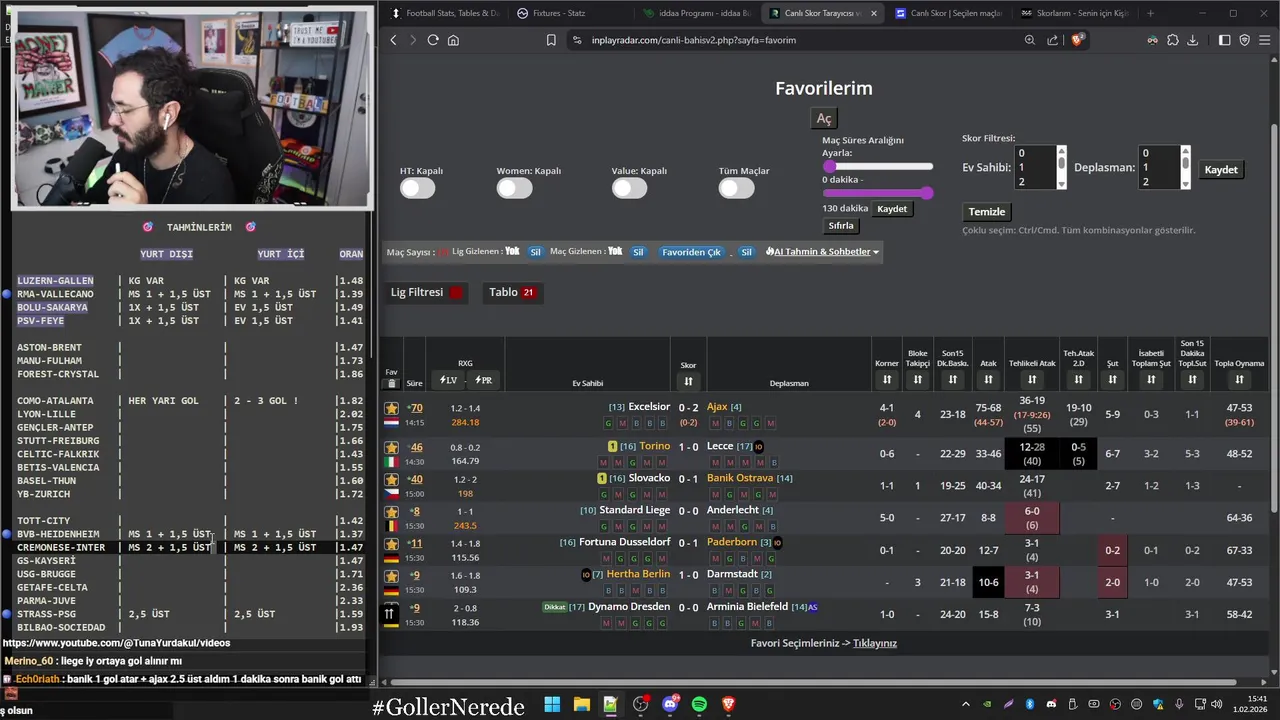Switch to iddaa Programı tab

click(696, 13)
